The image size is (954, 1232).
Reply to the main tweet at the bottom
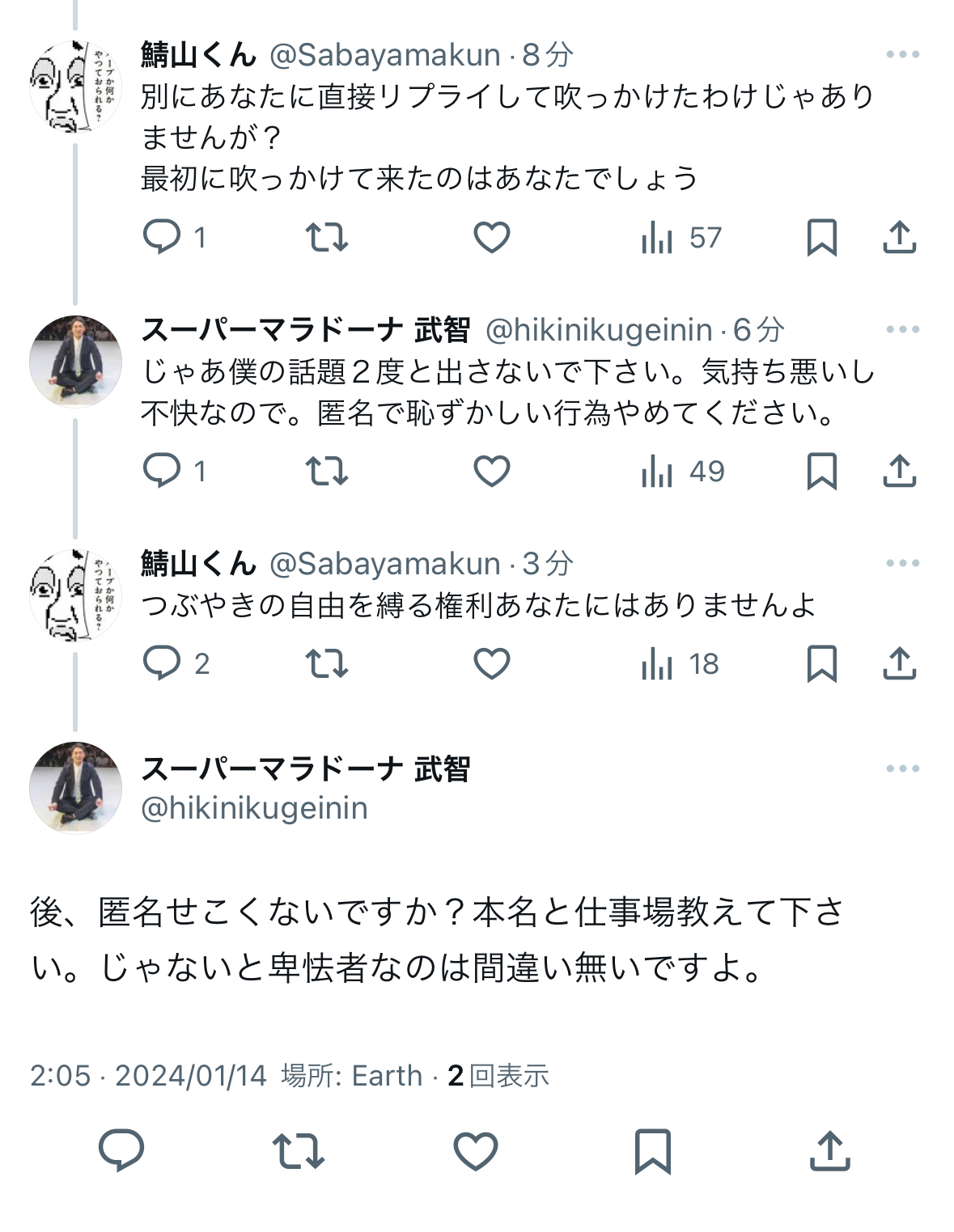121,1151
